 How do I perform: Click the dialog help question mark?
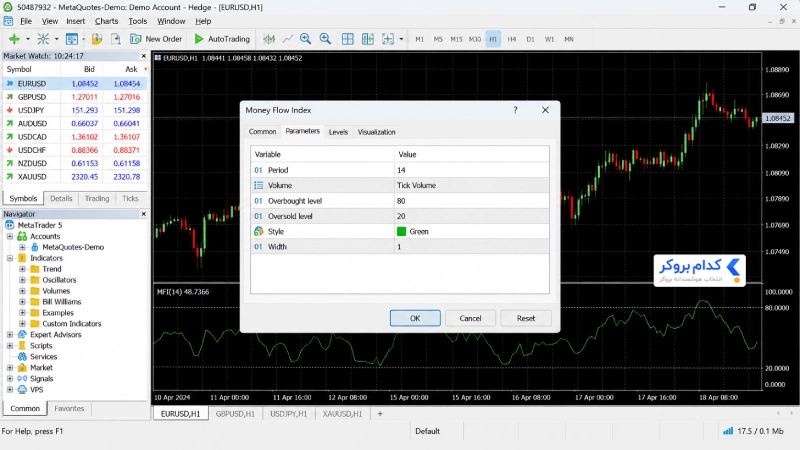coord(515,110)
